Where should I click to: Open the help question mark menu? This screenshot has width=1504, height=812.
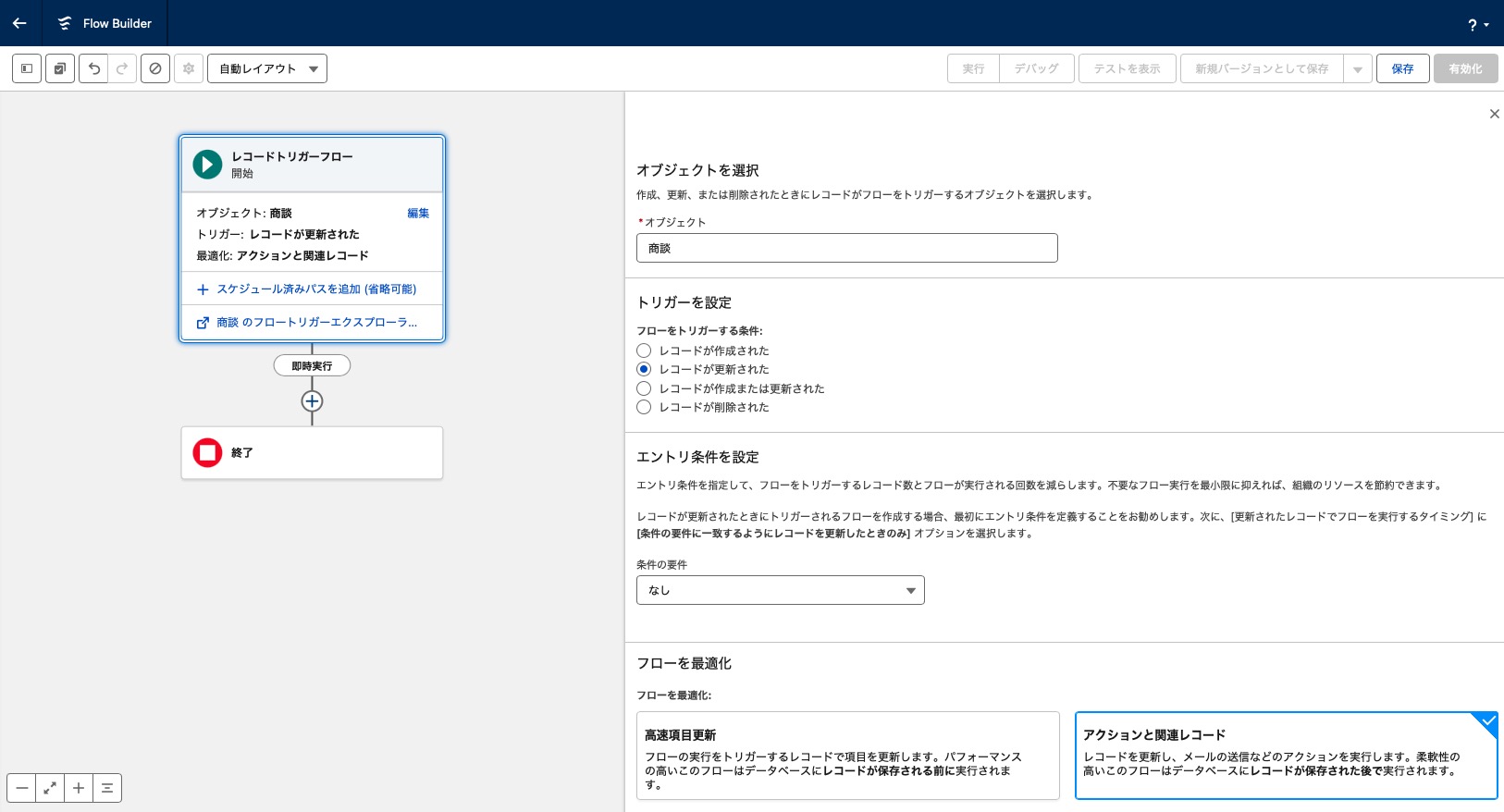[1477, 25]
